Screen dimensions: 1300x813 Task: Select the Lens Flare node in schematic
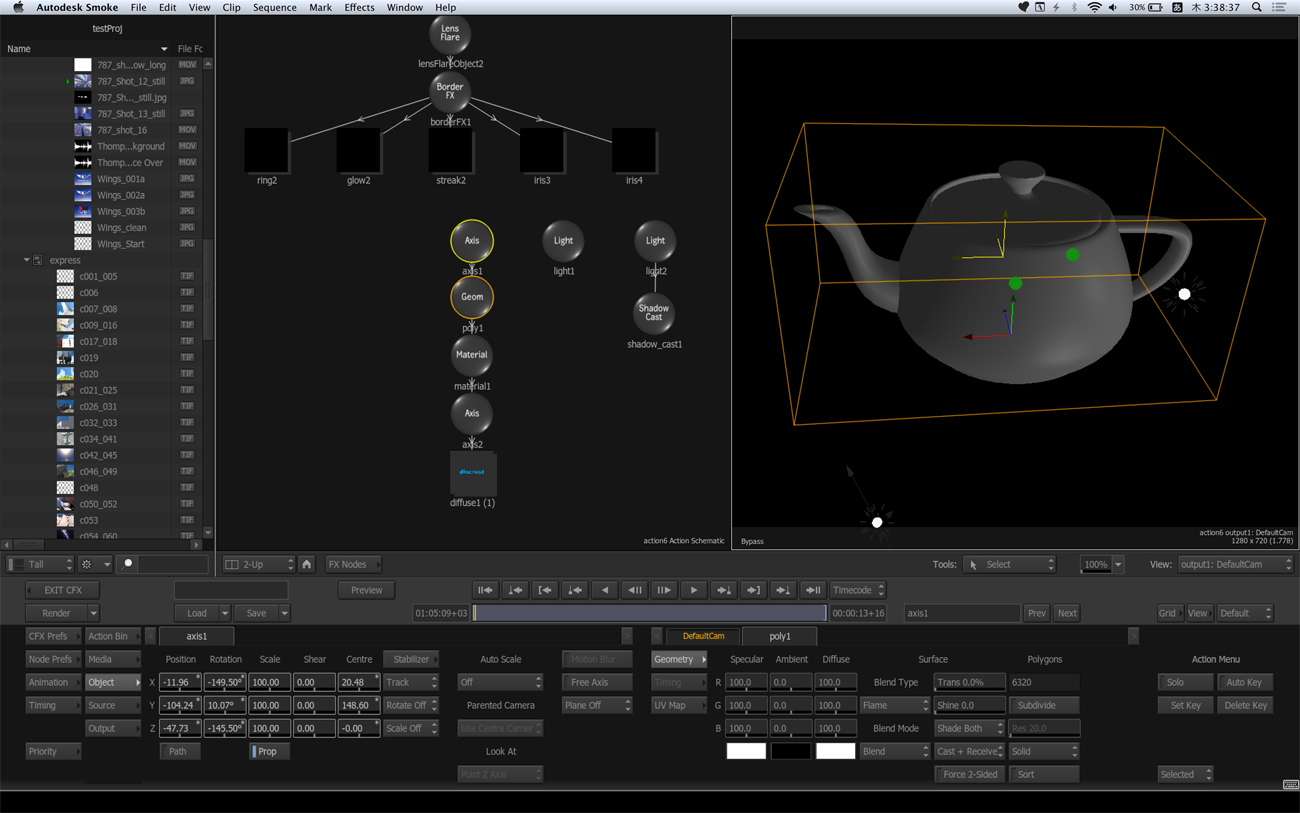450,34
